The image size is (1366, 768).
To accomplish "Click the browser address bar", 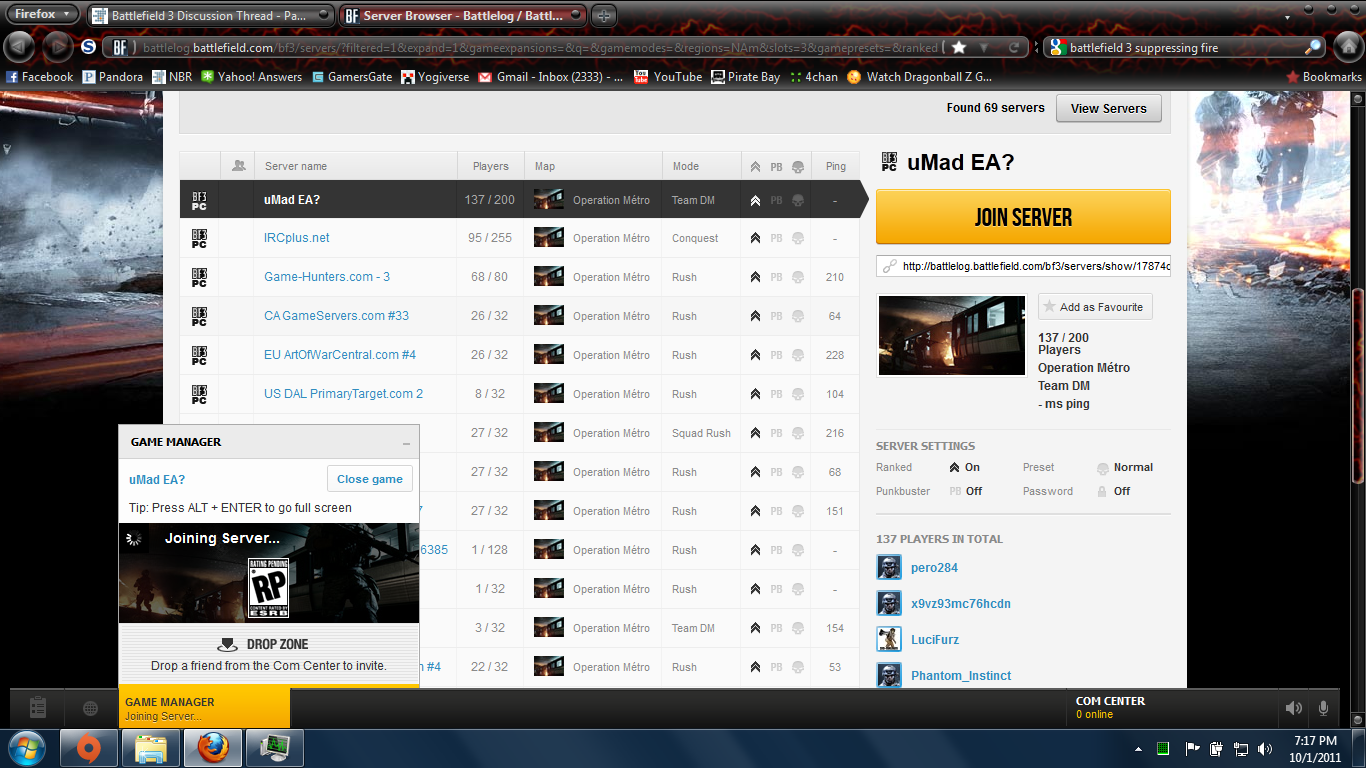I will (540, 47).
